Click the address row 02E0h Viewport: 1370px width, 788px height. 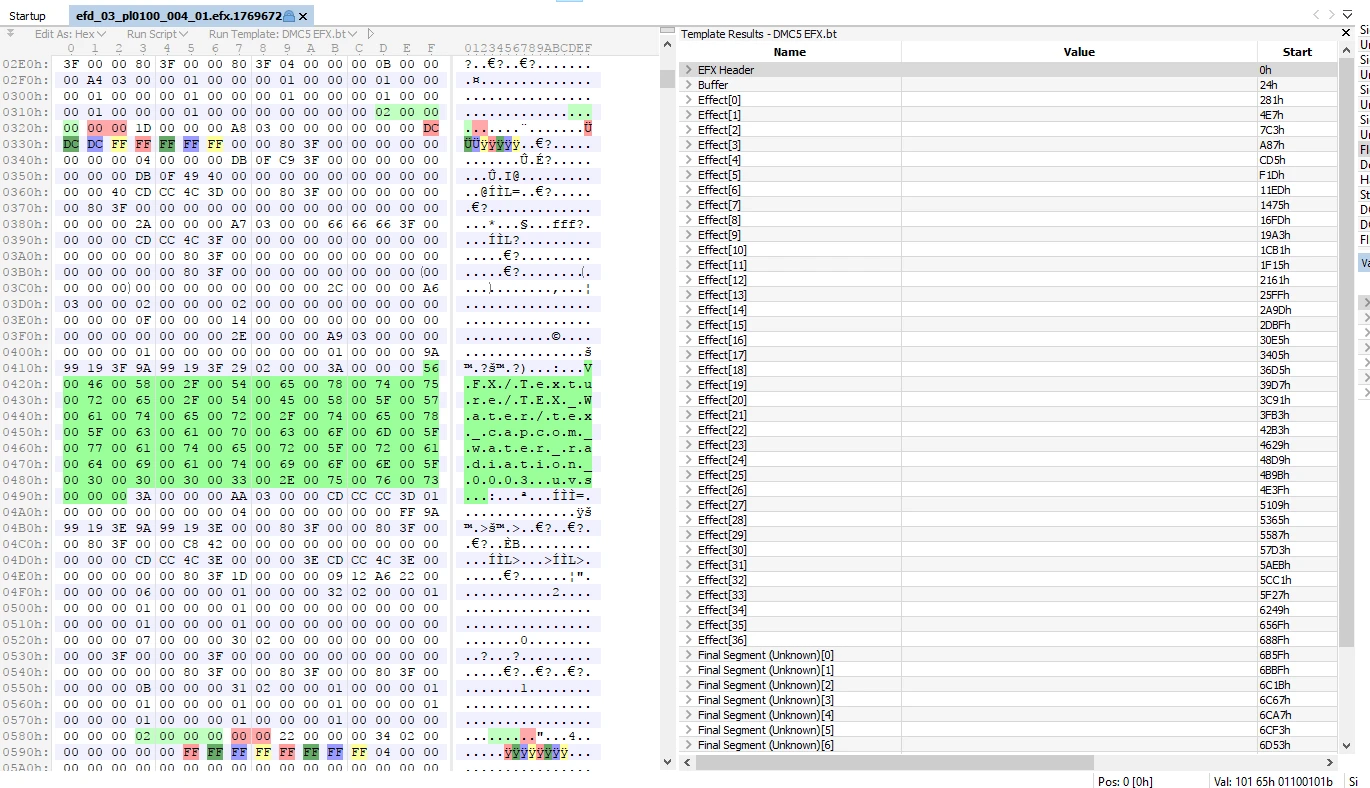tap(24, 64)
